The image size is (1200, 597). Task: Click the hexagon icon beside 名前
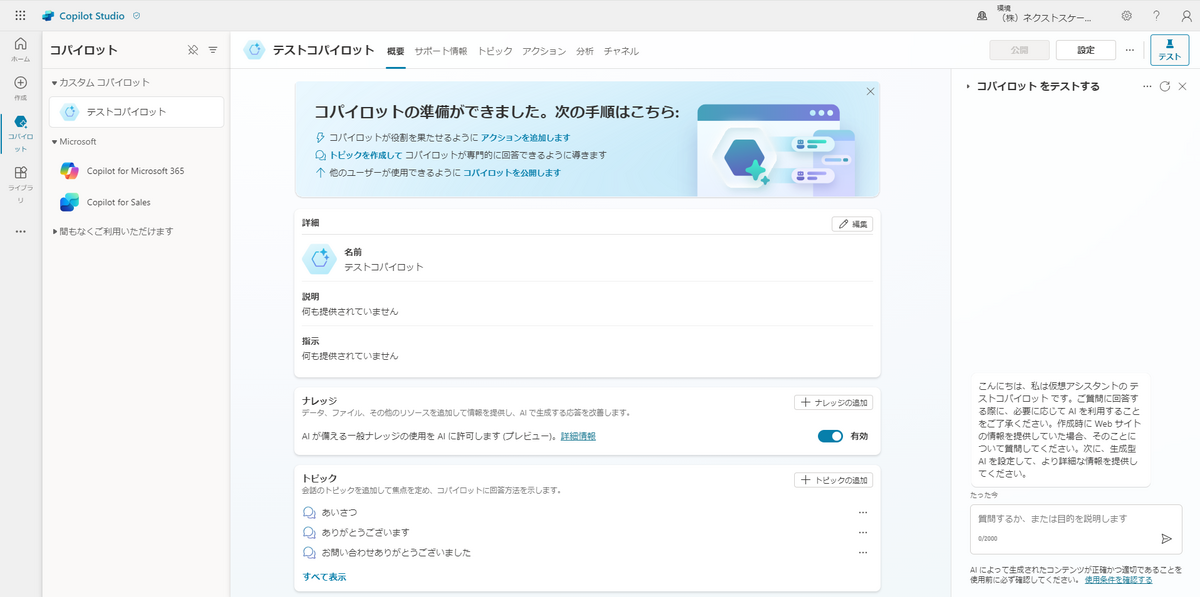coord(319,259)
